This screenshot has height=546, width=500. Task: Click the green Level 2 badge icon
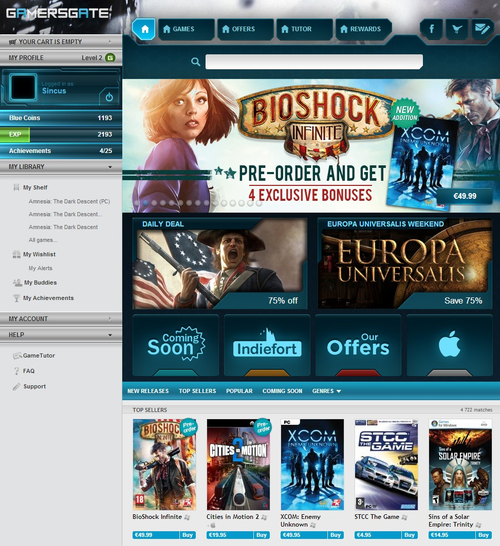click(x=110, y=58)
